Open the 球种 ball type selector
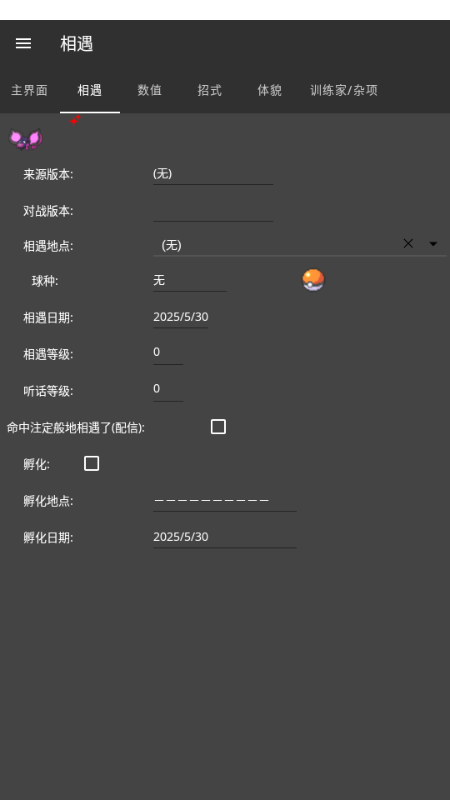The width and height of the screenshot is (450, 800). pos(189,281)
